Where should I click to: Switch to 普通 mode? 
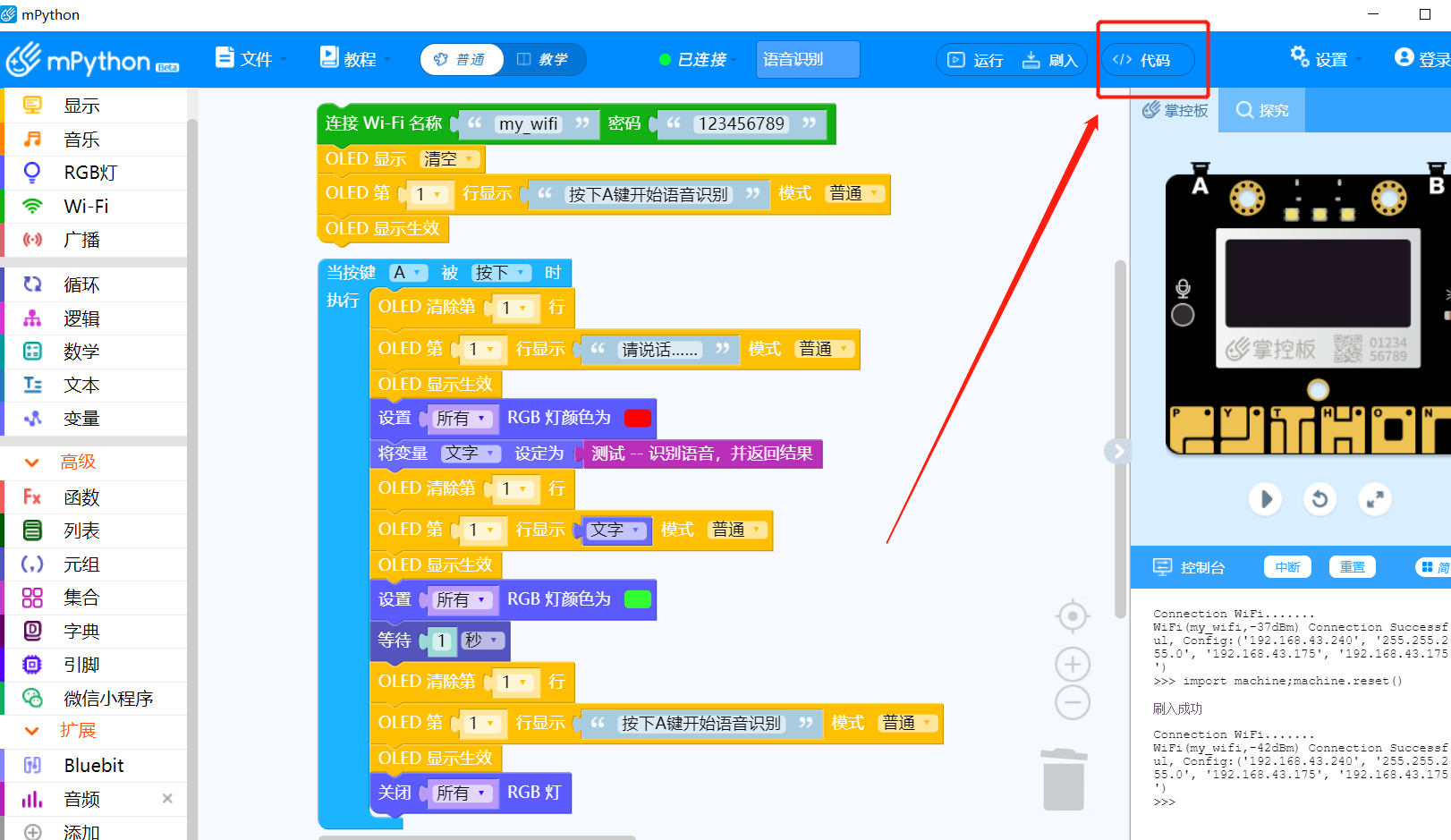(462, 60)
